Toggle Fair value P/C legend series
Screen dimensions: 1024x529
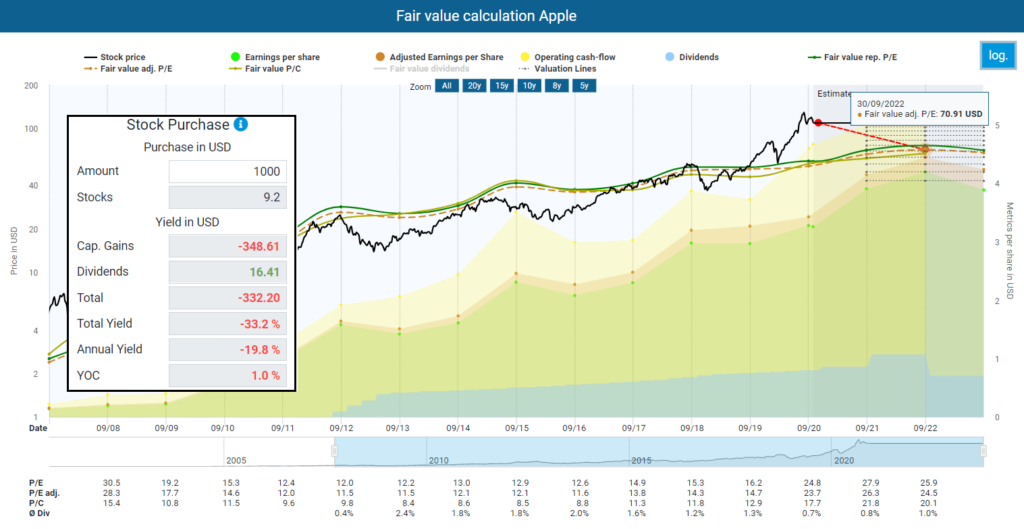[264, 68]
